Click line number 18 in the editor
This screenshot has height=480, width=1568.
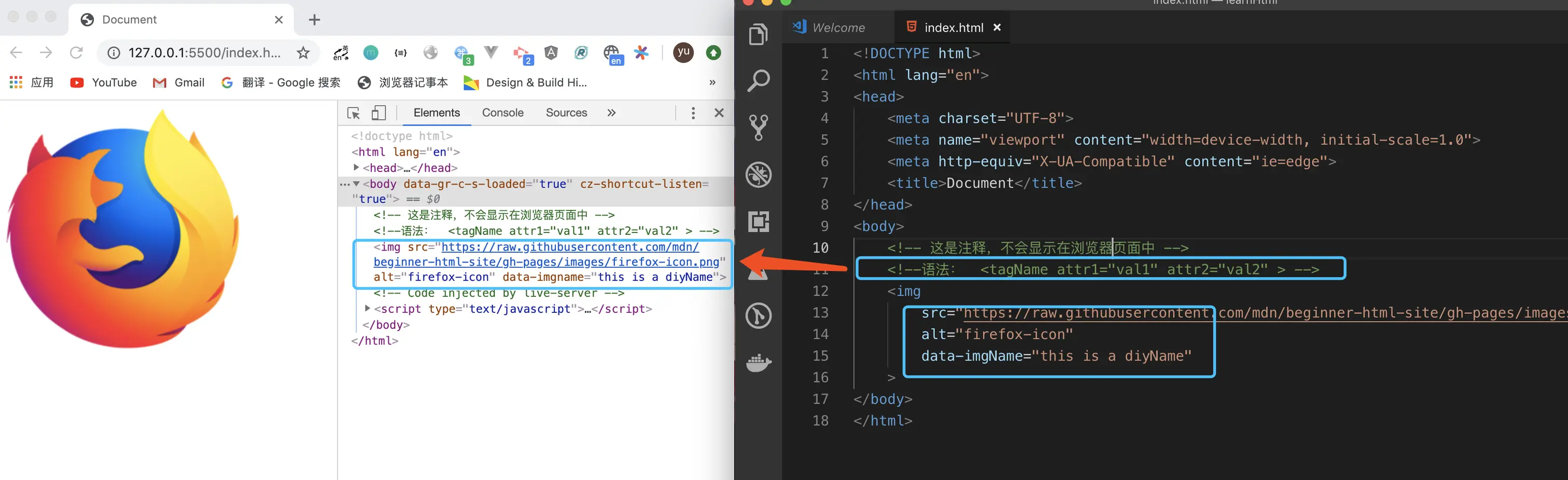(x=820, y=420)
